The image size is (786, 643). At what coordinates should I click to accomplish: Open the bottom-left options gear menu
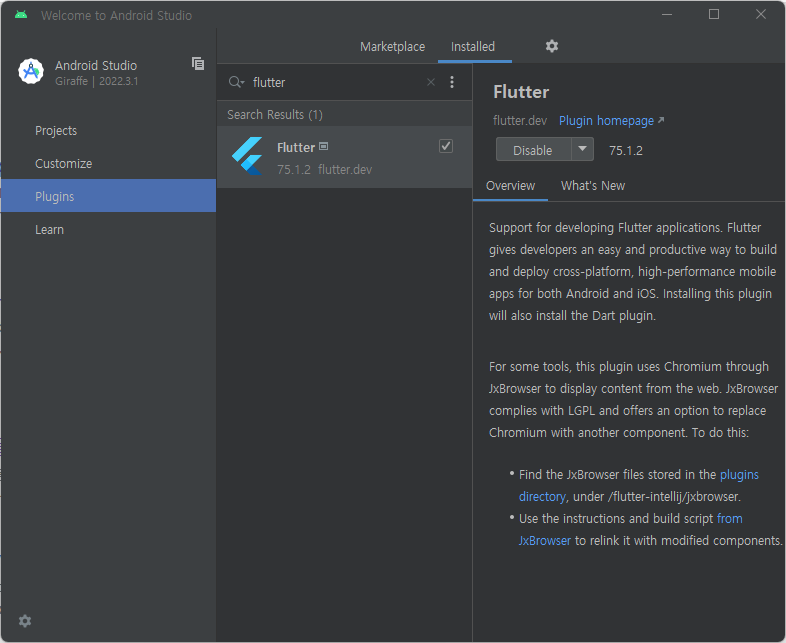[x=25, y=621]
